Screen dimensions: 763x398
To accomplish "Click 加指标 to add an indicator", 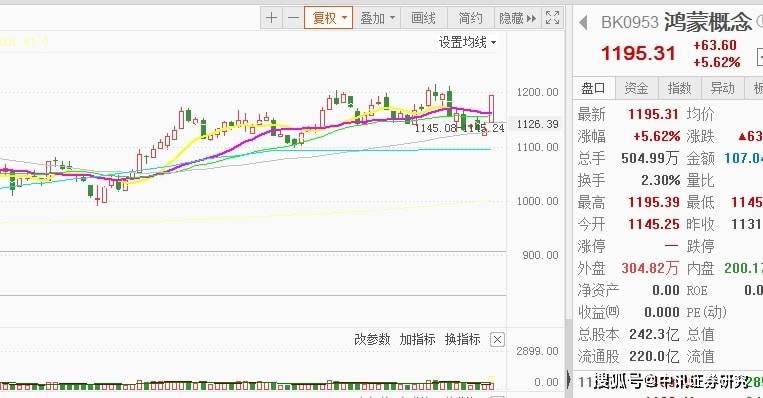I will [418, 339].
